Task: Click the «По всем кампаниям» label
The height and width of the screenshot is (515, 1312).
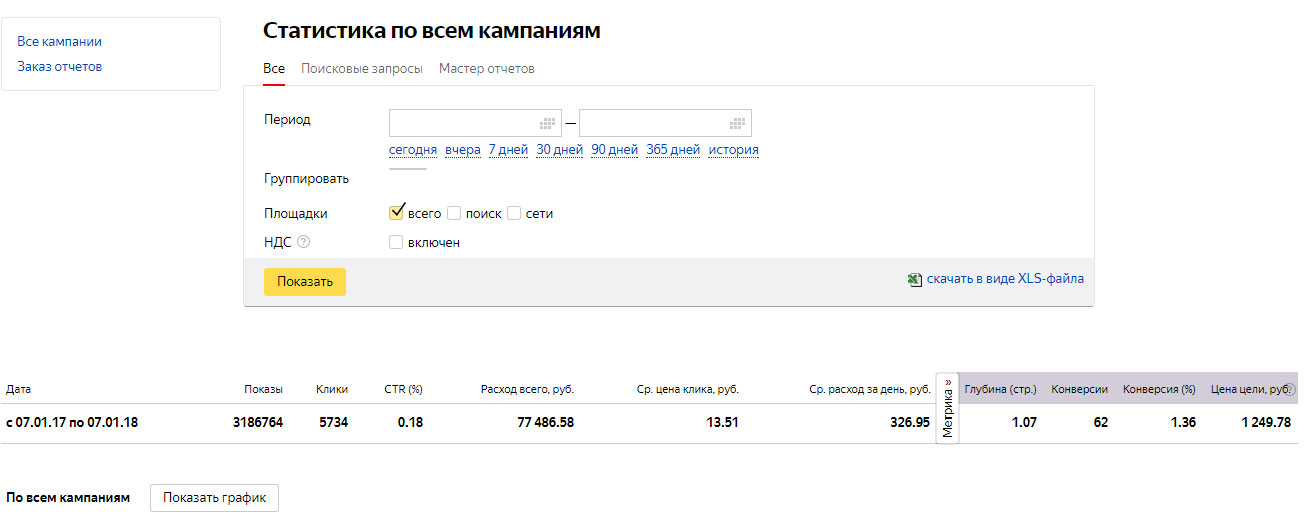Action: (68, 497)
